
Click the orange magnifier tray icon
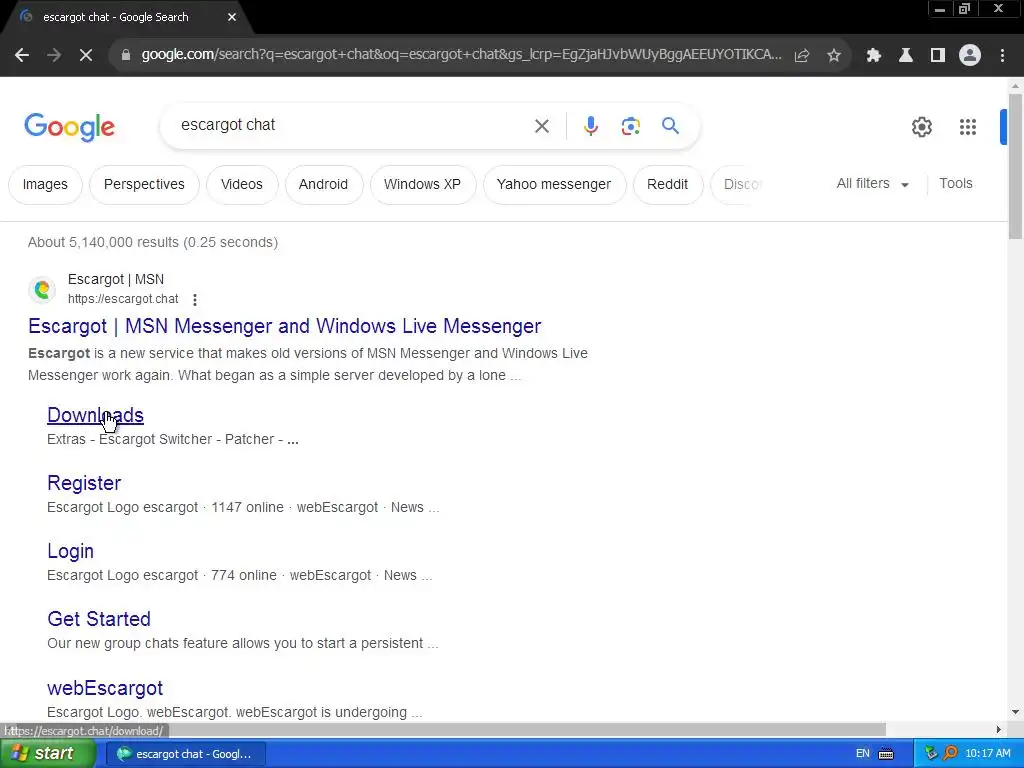950,754
